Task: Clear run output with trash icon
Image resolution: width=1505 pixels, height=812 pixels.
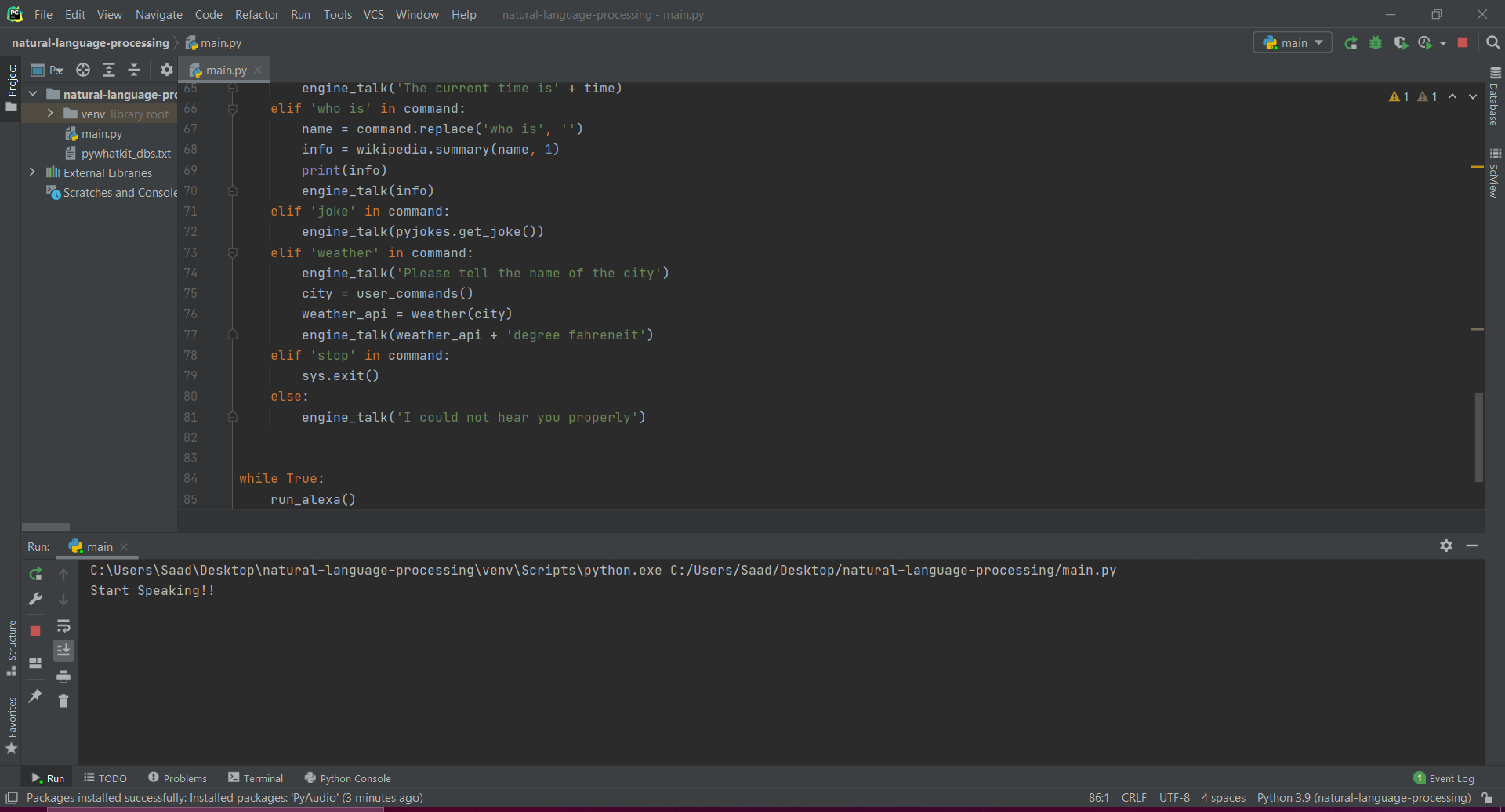Action: click(x=63, y=701)
